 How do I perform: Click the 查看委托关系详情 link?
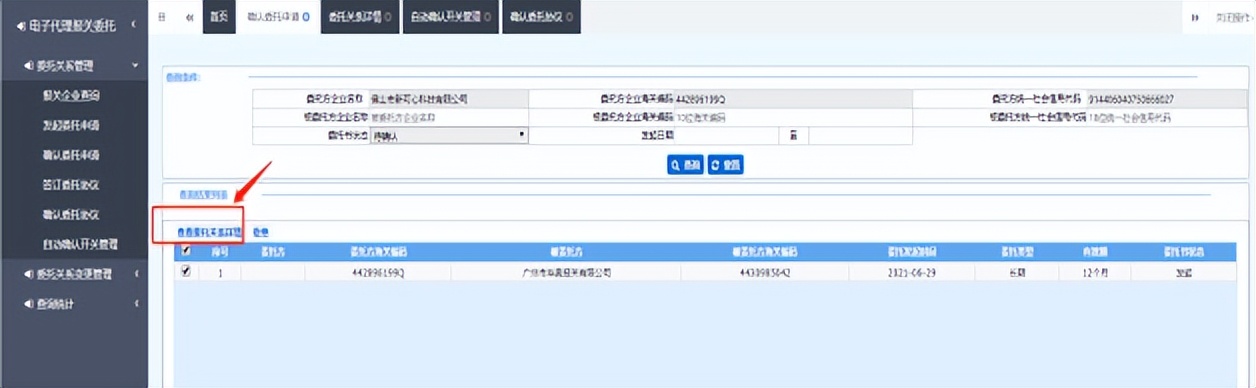click(x=209, y=231)
